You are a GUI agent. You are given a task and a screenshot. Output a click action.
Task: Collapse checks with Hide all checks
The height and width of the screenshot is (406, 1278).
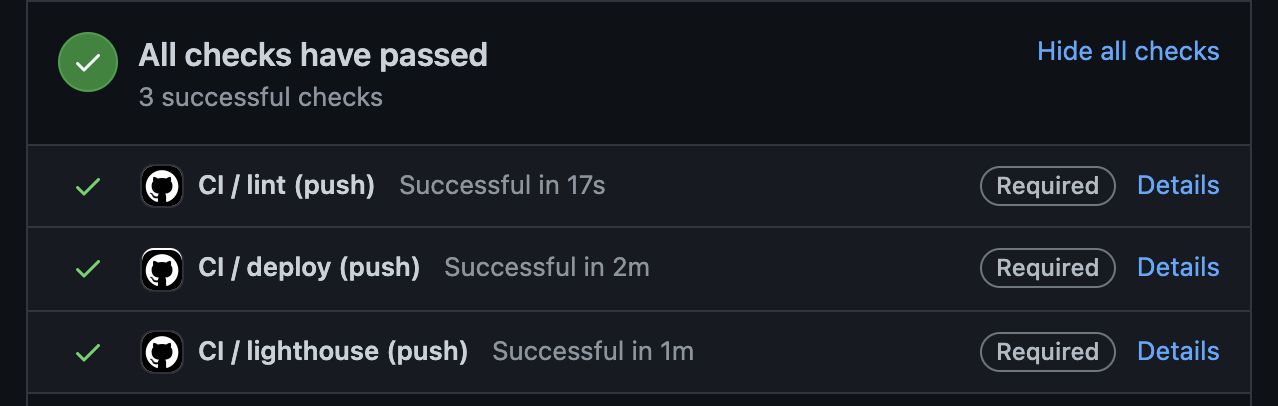click(x=1128, y=51)
